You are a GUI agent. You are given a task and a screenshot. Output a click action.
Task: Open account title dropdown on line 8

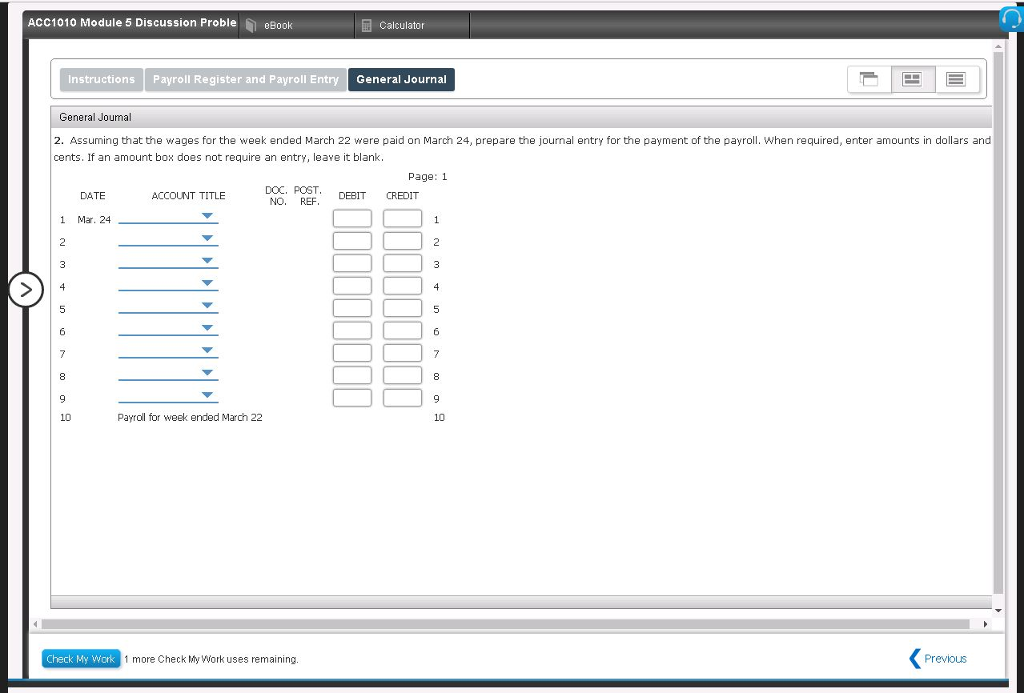coord(168,374)
